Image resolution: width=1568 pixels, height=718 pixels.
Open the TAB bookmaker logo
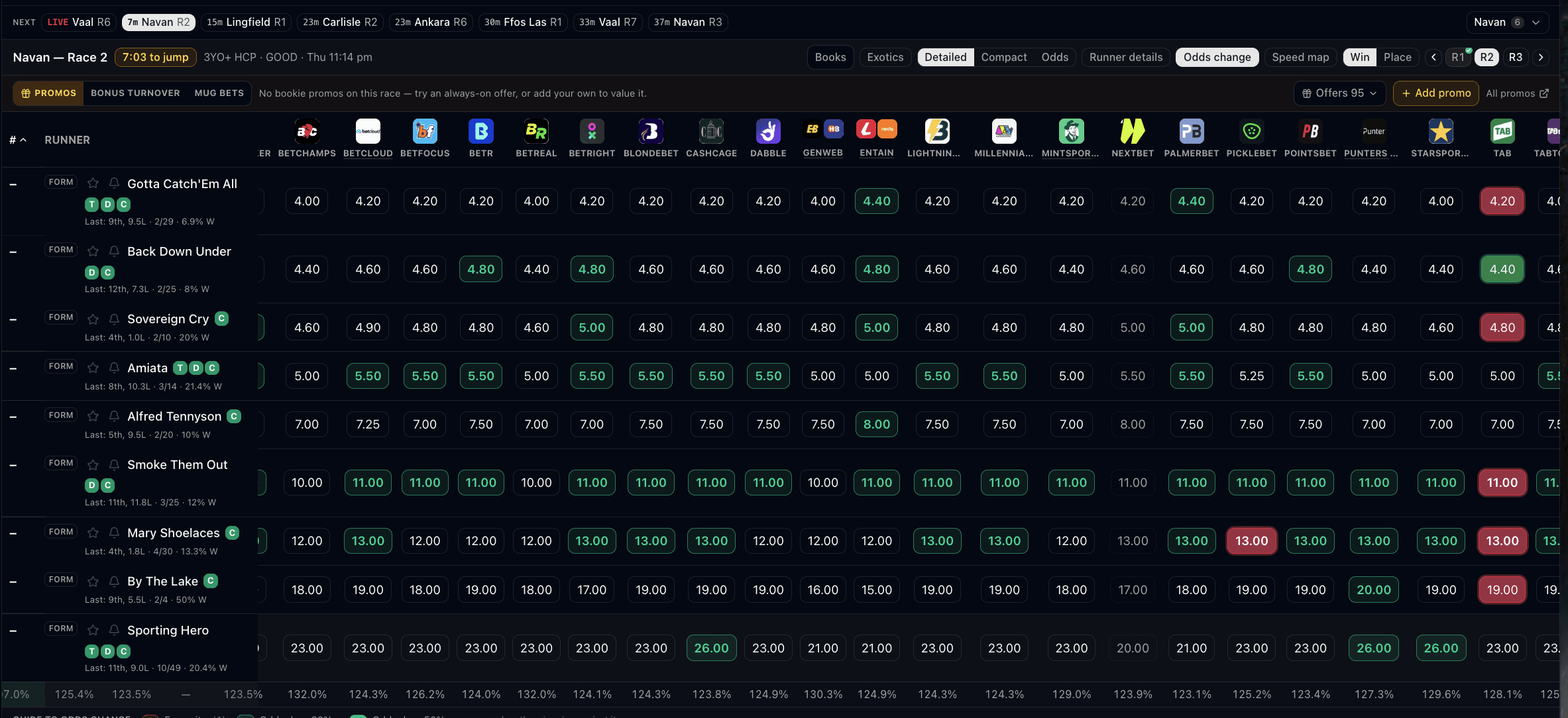[1502, 131]
